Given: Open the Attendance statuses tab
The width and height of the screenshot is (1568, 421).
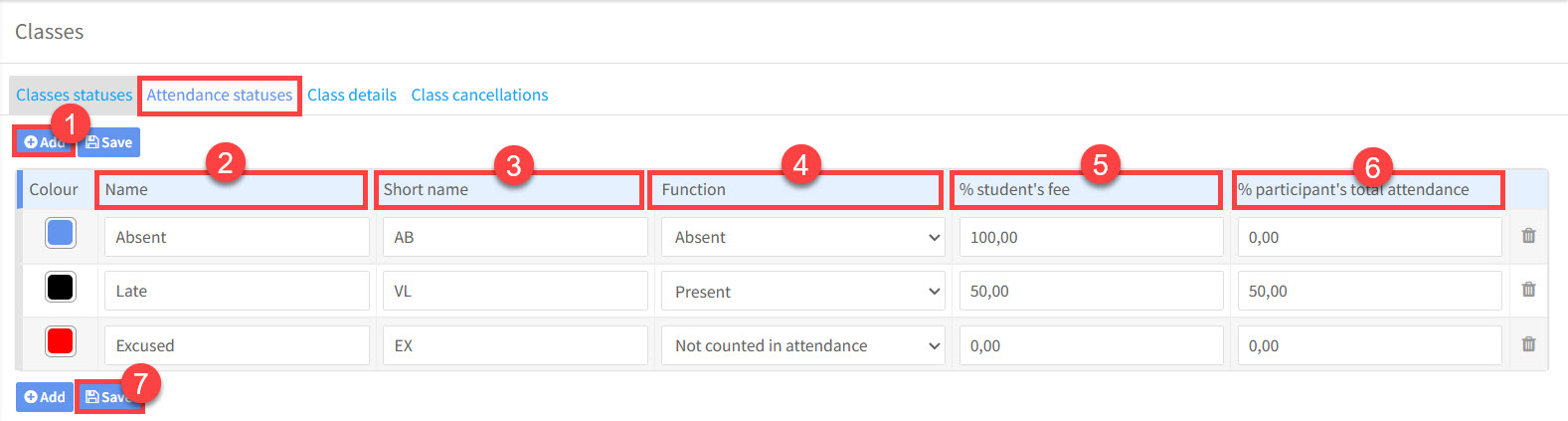Looking at the screenshot, I should click(220, 96).
